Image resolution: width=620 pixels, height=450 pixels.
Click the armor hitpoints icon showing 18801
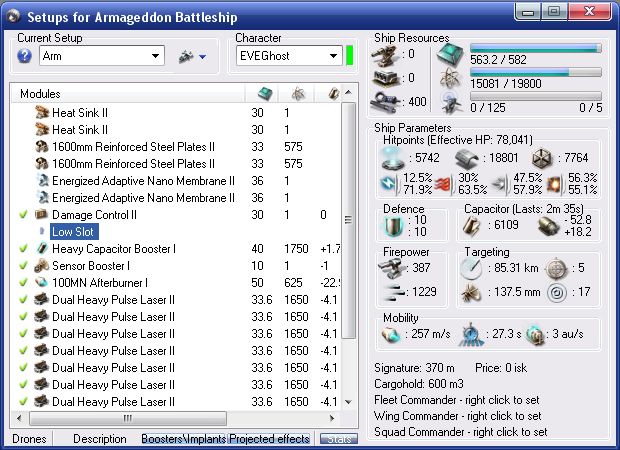pos(467,159)
